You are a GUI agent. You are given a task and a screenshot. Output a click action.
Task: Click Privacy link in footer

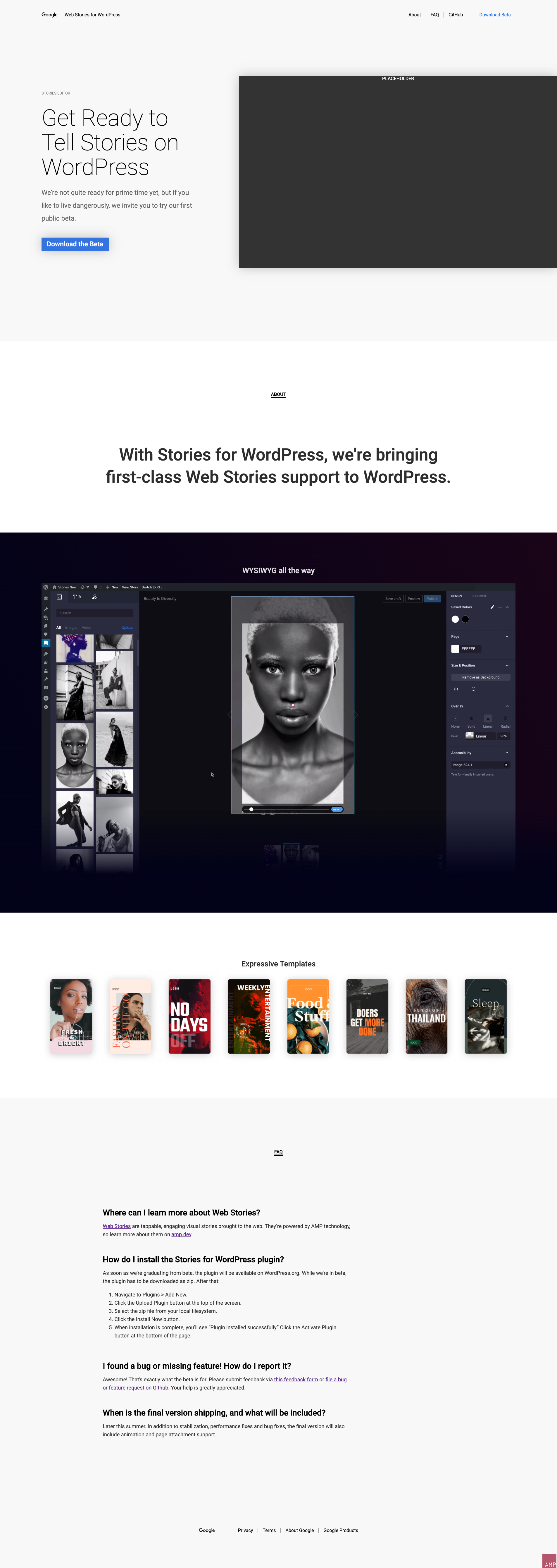click(x=246, y=1530)
